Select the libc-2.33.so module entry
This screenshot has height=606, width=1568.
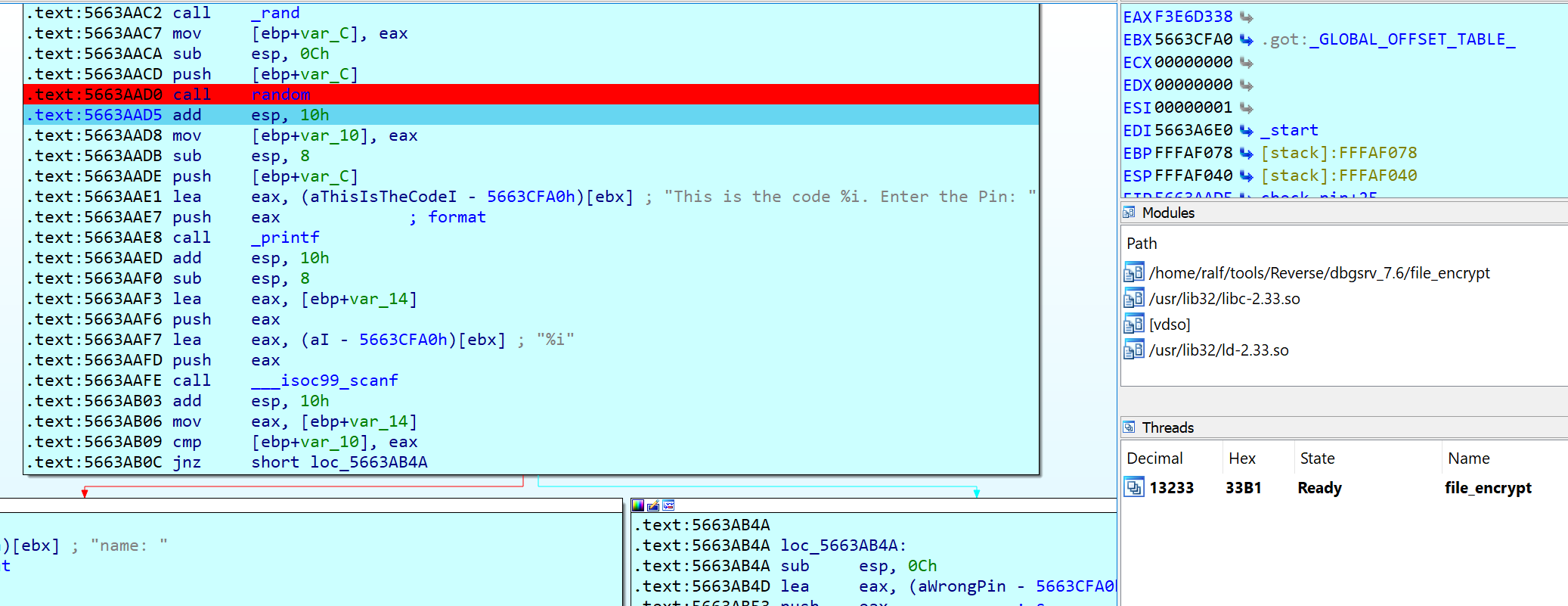(1224, 299)
